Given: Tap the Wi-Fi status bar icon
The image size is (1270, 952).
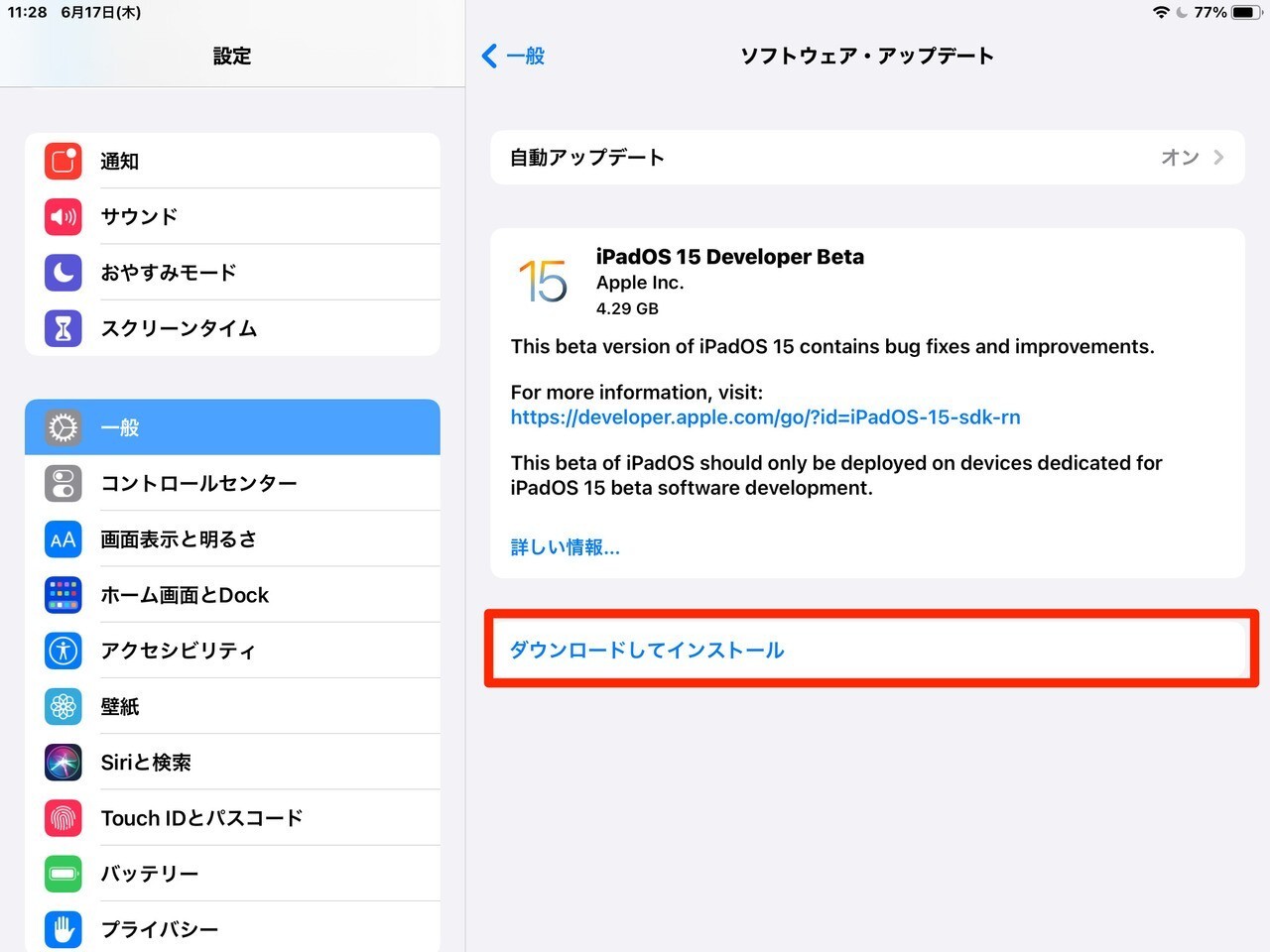Looking at the screenshot, I should [1161, 12].
